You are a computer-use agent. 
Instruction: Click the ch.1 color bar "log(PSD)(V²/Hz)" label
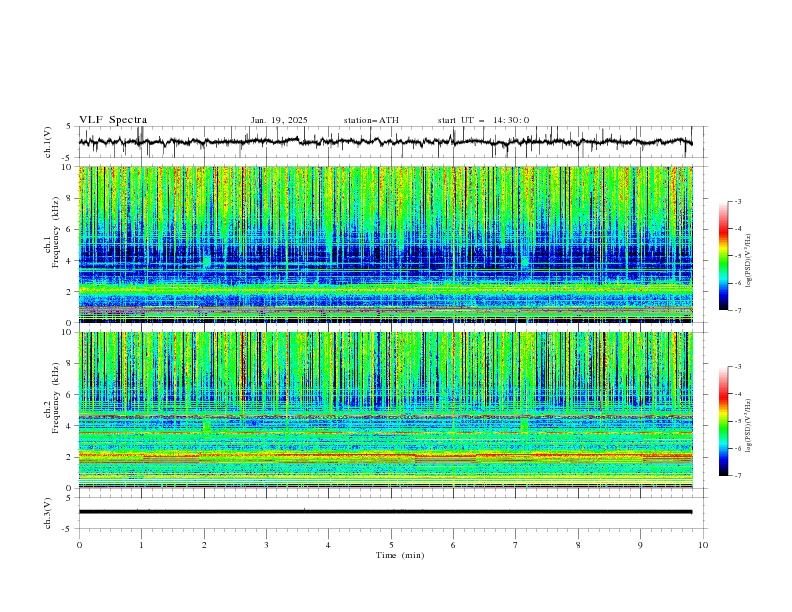748,261
